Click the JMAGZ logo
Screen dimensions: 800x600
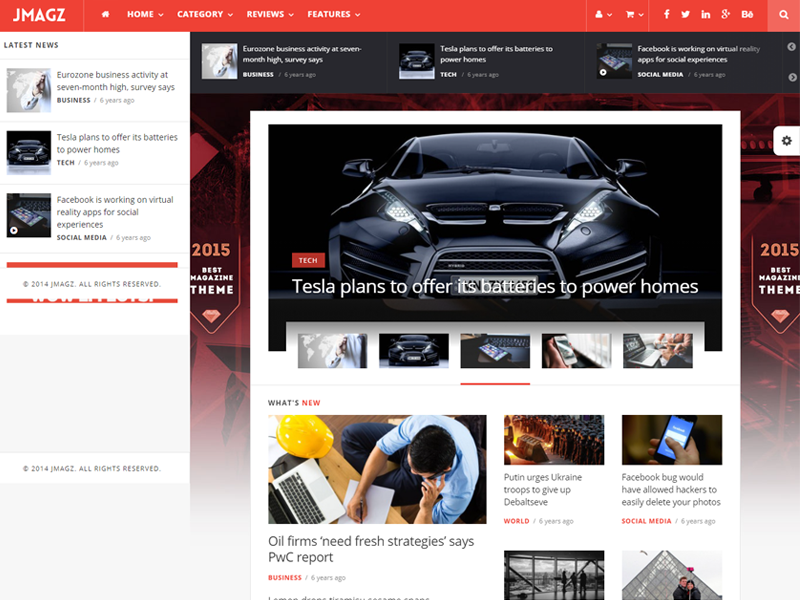pyautogui.click(x=39, y=15)
